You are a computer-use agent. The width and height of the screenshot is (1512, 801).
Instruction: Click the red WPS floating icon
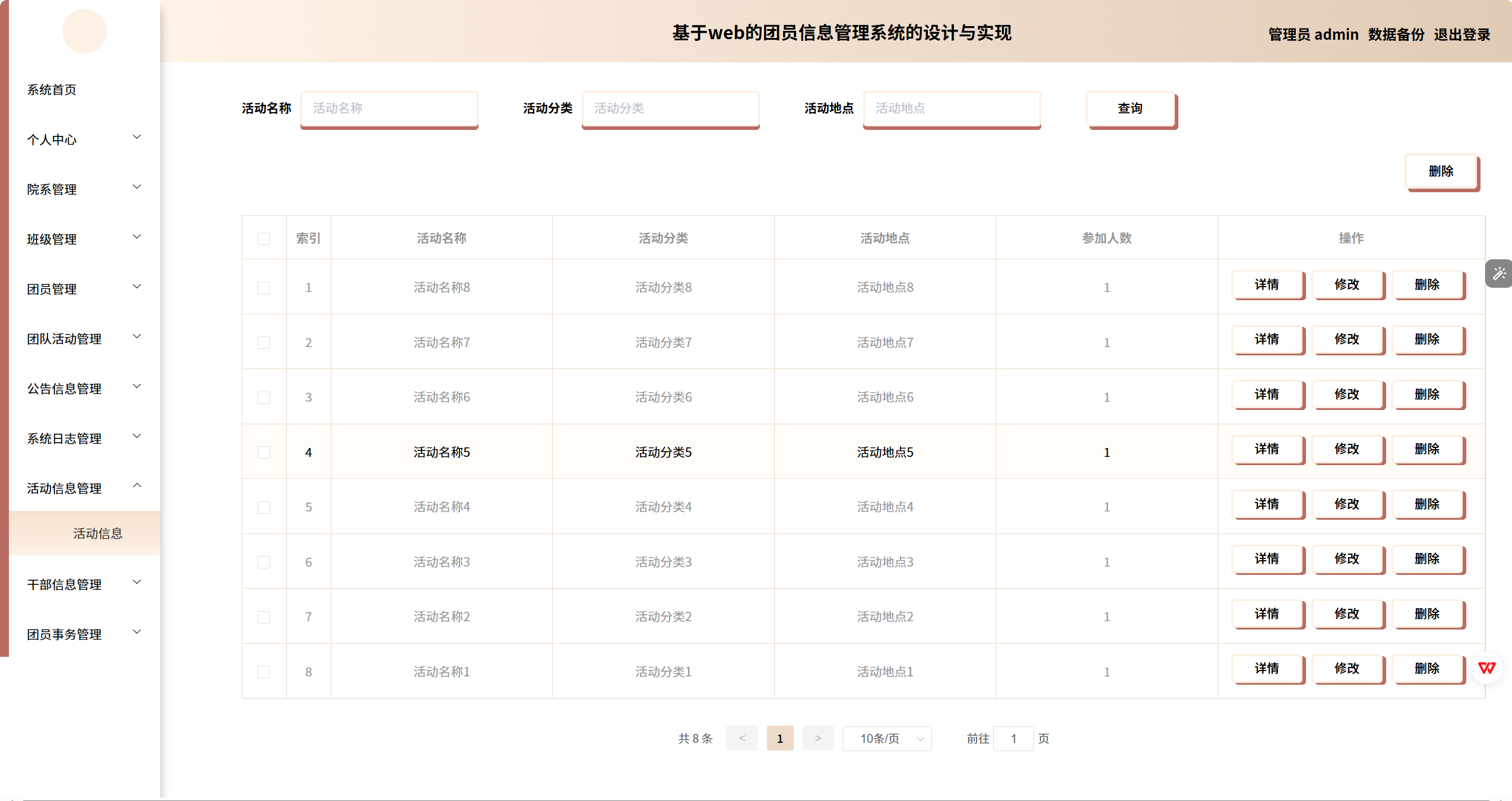click(1486, 668)
